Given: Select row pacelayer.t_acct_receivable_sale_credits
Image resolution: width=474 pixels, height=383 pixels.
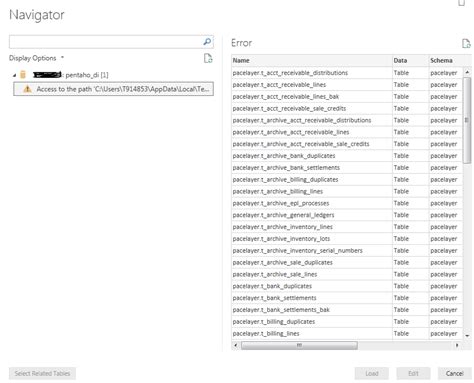Looking at the screenshot, I should 347,108.
